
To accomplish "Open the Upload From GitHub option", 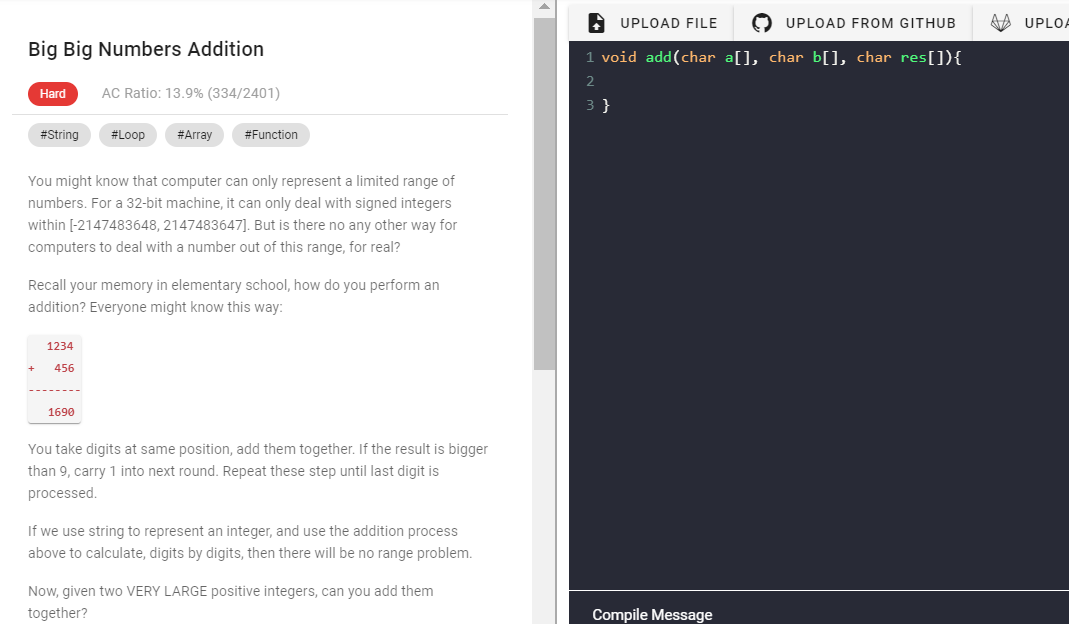I will click(x=852, y=22).
